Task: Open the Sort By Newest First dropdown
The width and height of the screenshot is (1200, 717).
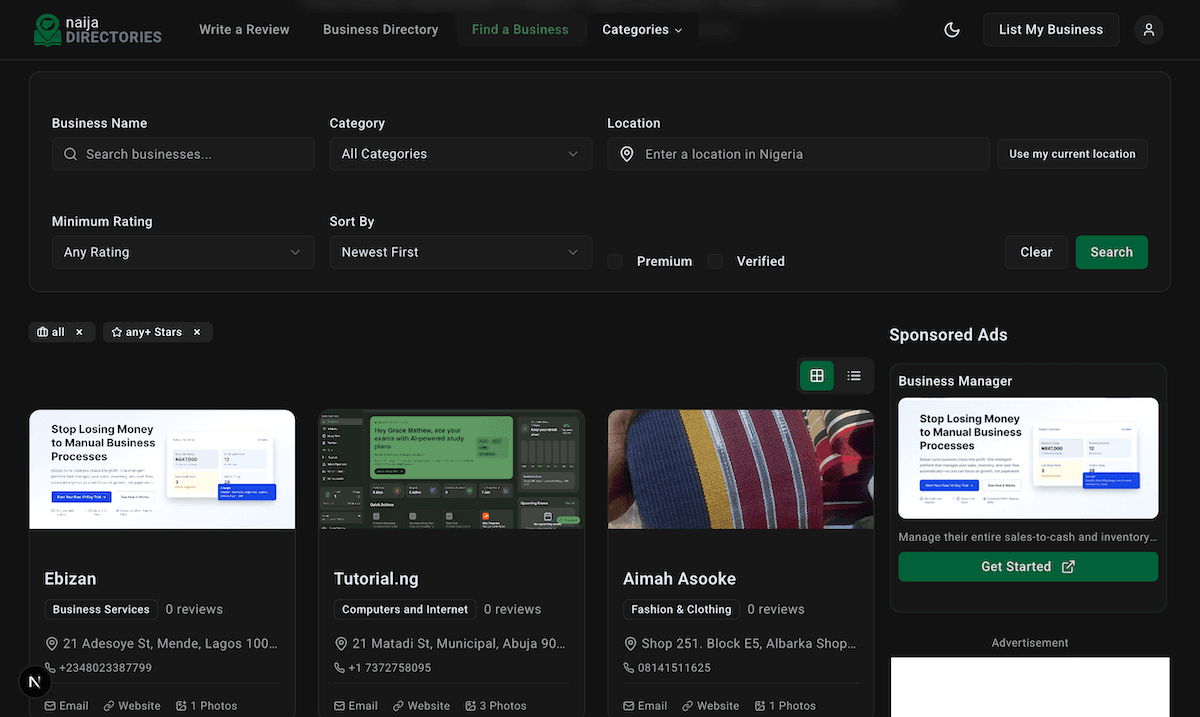Action: coord(460,252)
